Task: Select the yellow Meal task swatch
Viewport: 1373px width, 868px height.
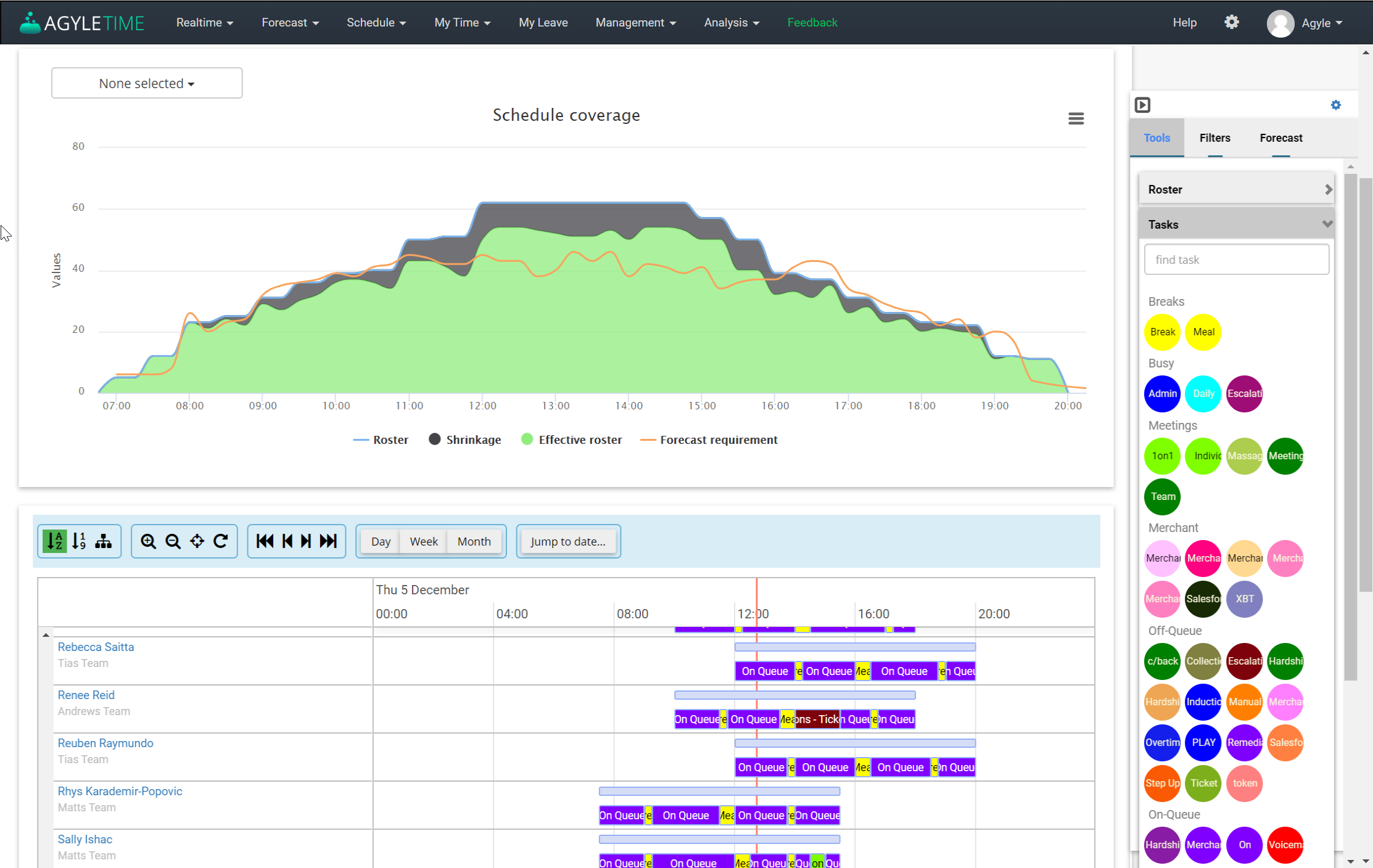Action: [x=1203, y=332]
